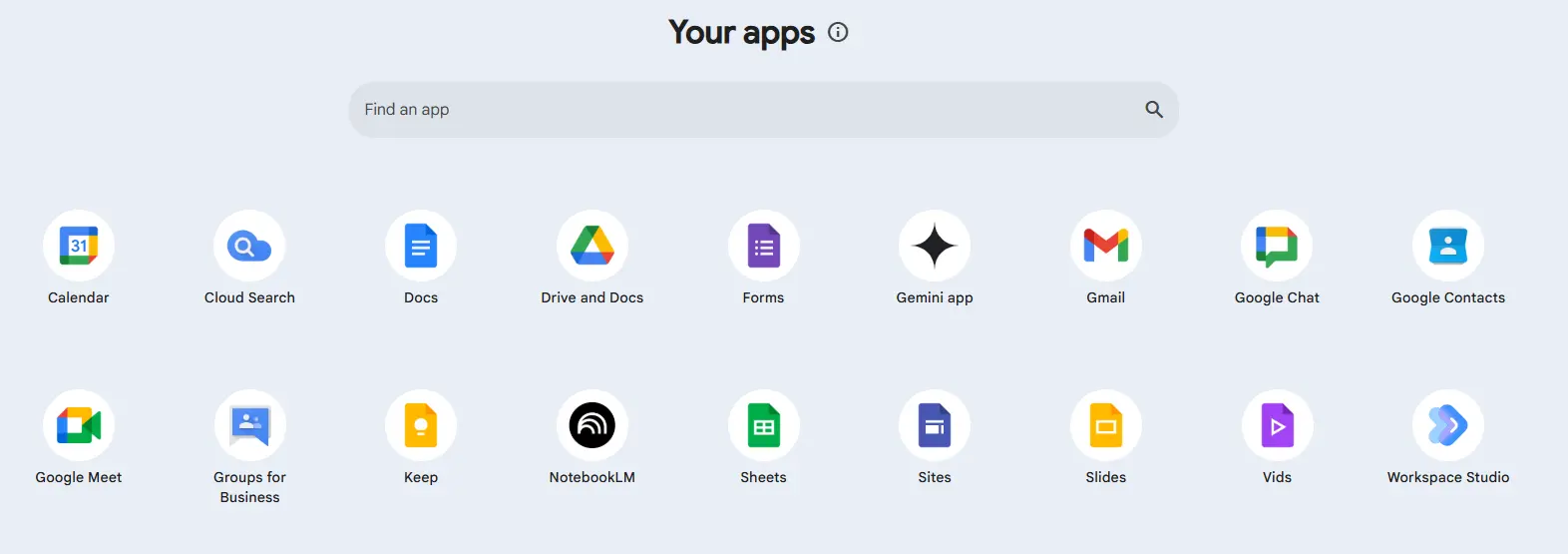Open the Google Contacts icon
1568x554 pixels.
(1448, 246)
